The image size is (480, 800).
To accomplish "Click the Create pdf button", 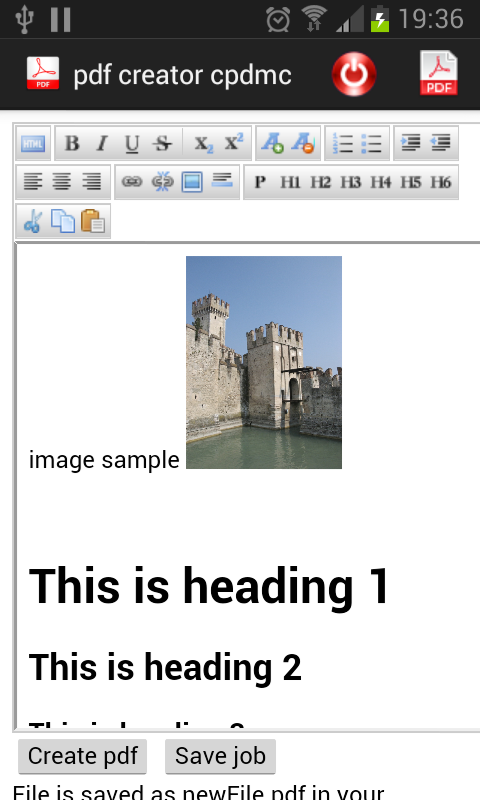I will pyautogui.click(x=83, y=756).
